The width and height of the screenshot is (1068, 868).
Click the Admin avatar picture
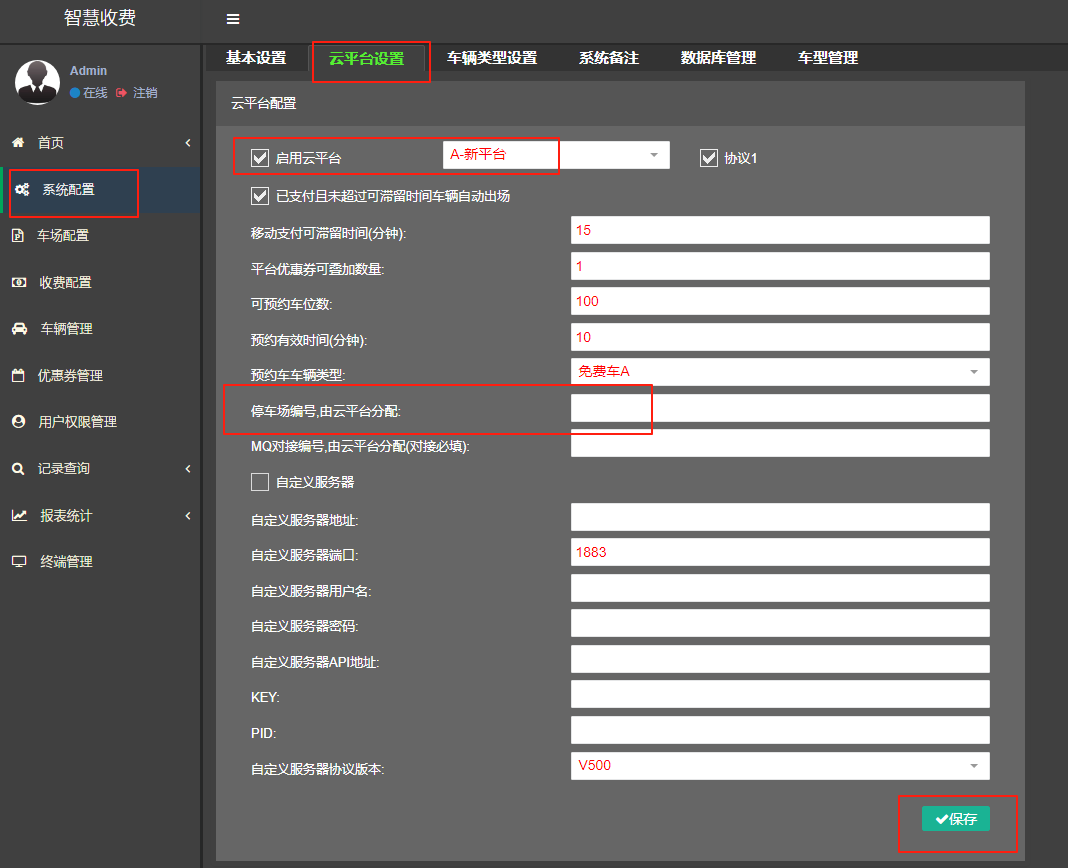pos(37,82)
